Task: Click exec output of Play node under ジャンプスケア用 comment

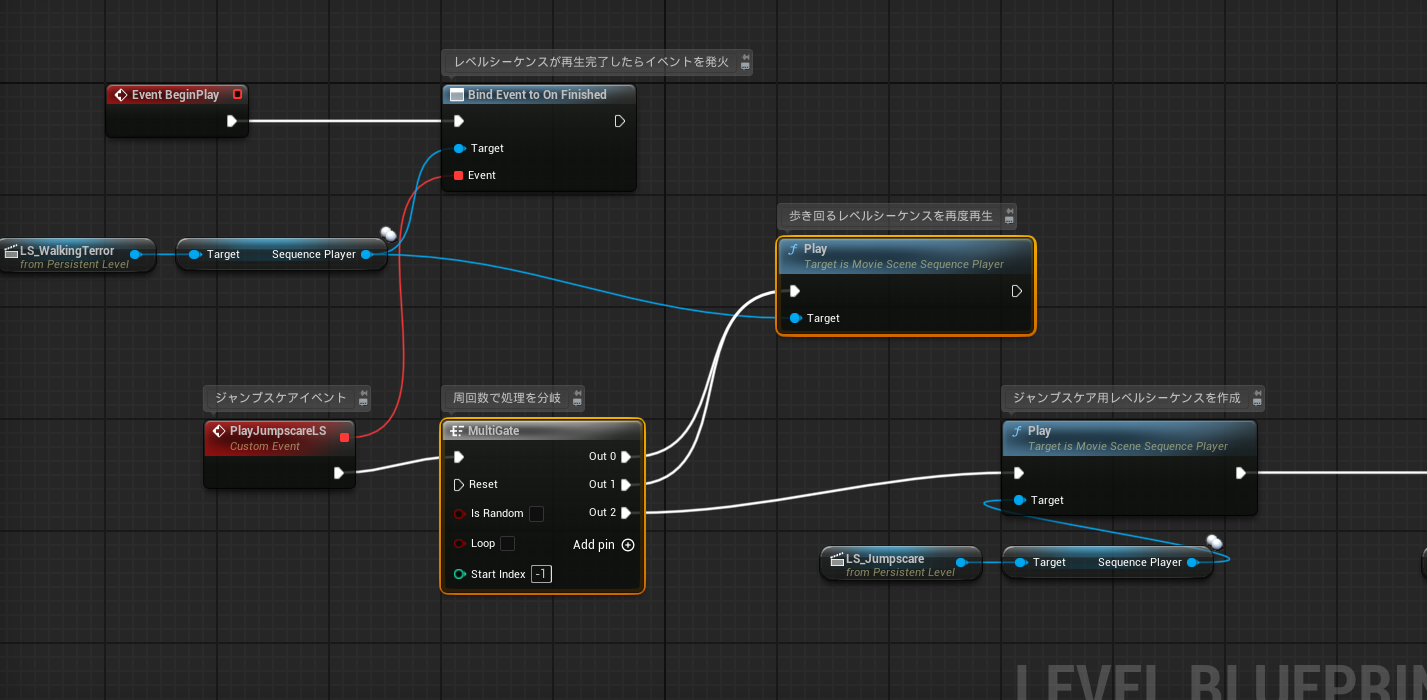Action: pyautogui.click(x=1241, y=473)
